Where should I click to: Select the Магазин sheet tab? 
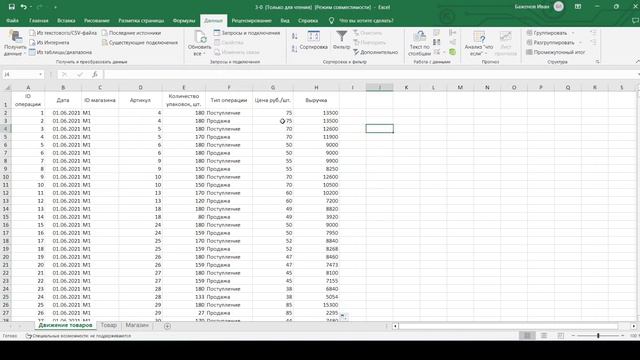click(x=137, y=325)
